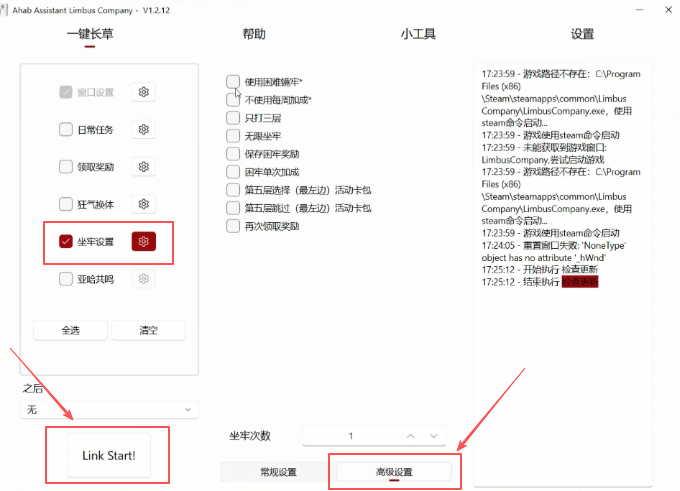
Task: Uncheck the 坐牢设置 checkbox
Action: pyautogui.click(x=66, y=241)
